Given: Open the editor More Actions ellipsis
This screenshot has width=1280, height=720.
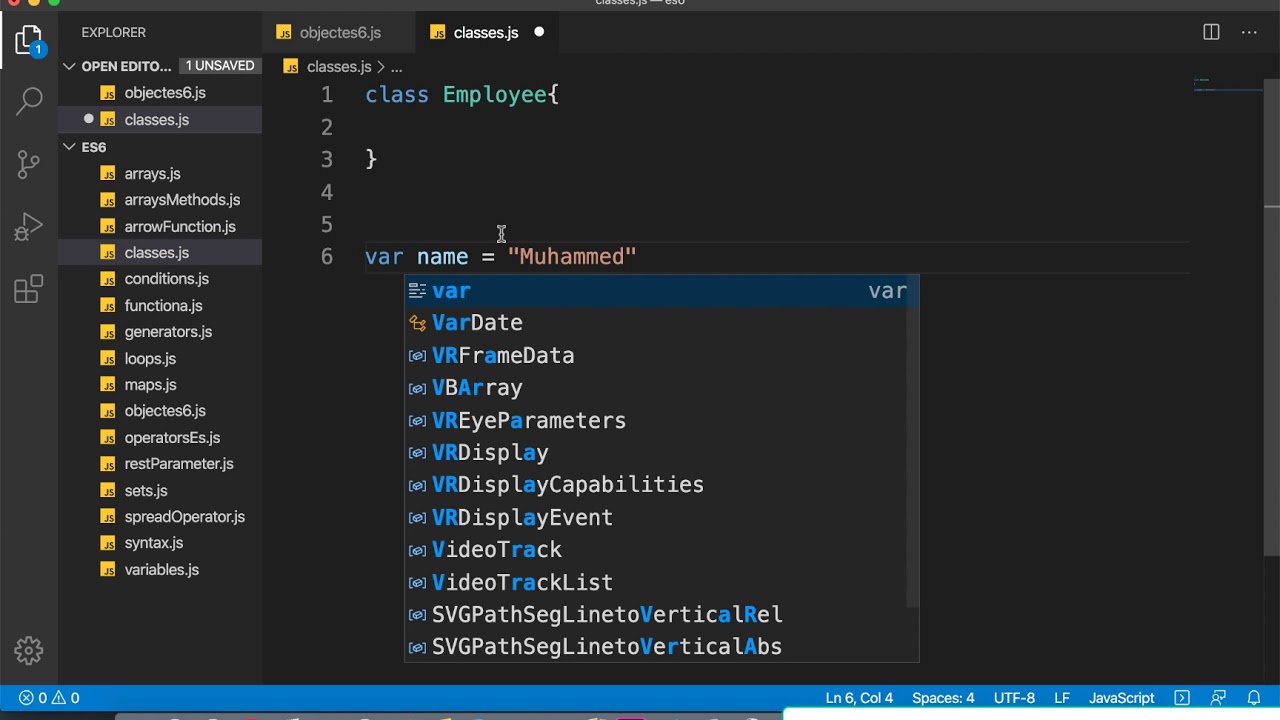Looking at the screenshot, I should pos(1249,32).
